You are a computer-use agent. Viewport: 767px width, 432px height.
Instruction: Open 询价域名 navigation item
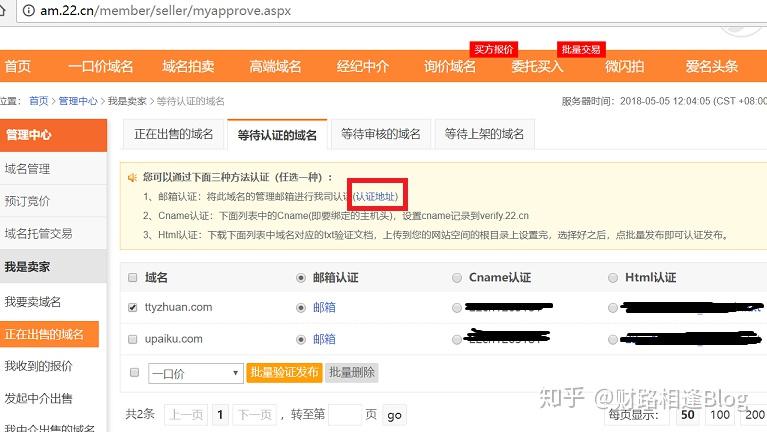pyautogui.click(x=450, y=66)
